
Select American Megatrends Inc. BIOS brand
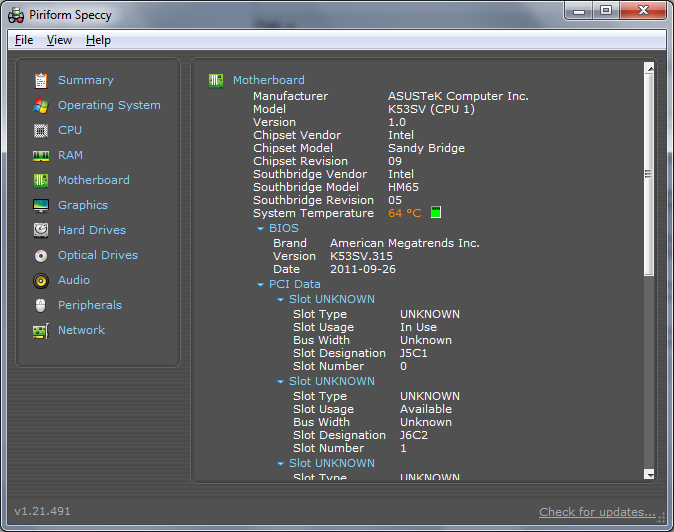tap(404, 243)
